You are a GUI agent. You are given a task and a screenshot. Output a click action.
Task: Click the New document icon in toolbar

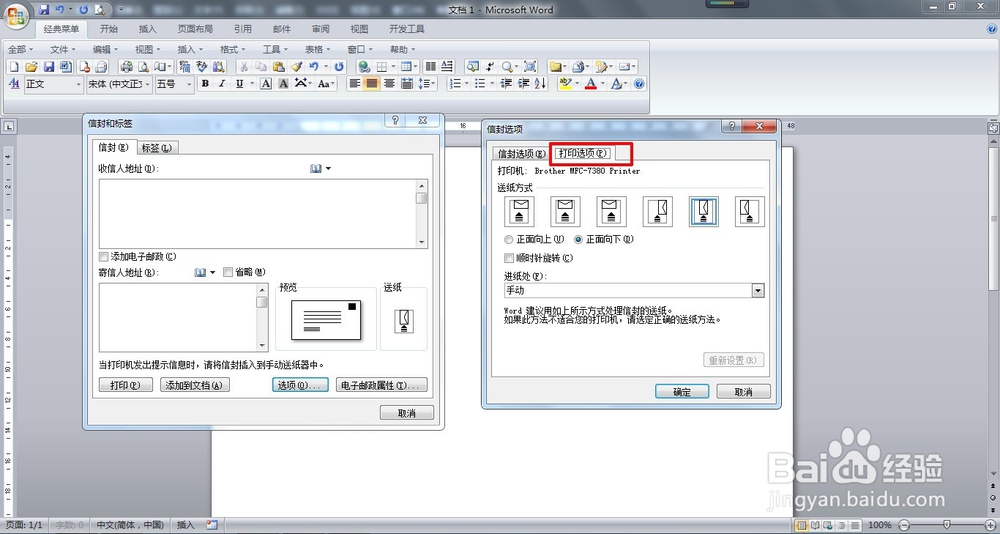click(14, 66)
